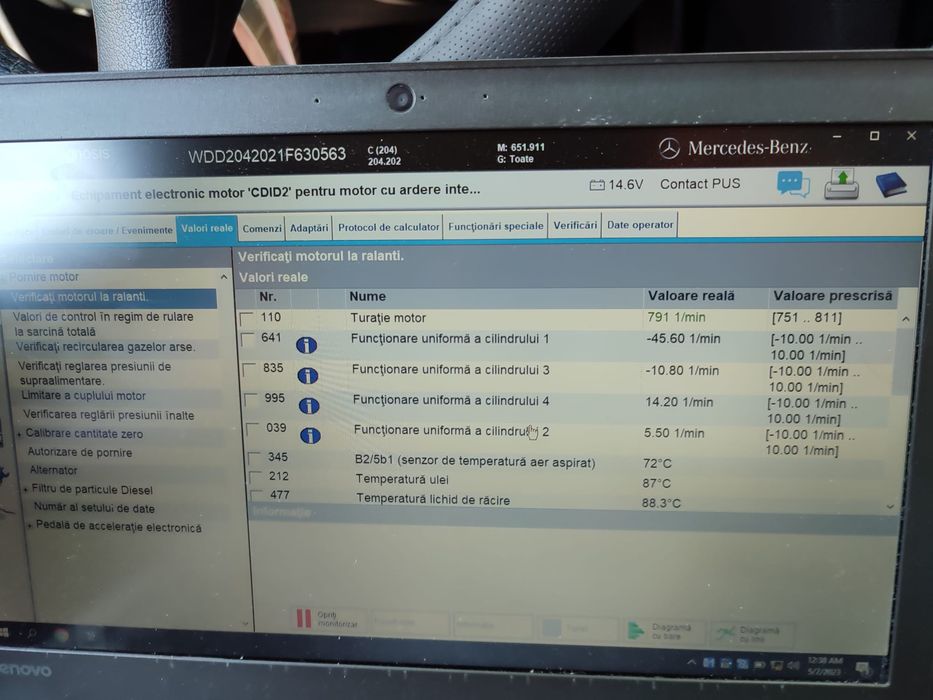Select Autorizare de pornire item
Screen dimensions: 933x700
pos(80,452)
